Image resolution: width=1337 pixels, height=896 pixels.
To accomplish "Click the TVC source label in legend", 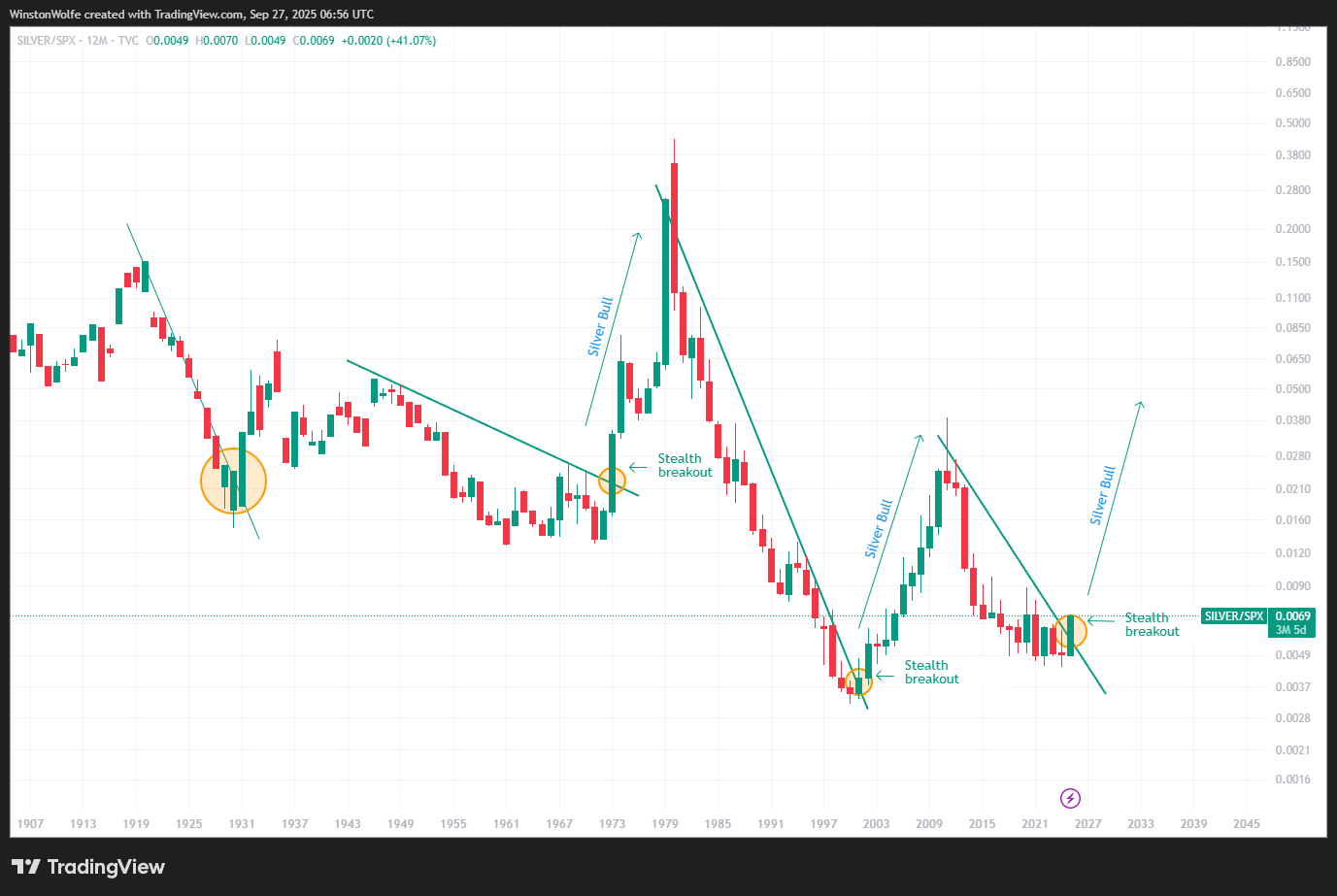I will (128, 41).
